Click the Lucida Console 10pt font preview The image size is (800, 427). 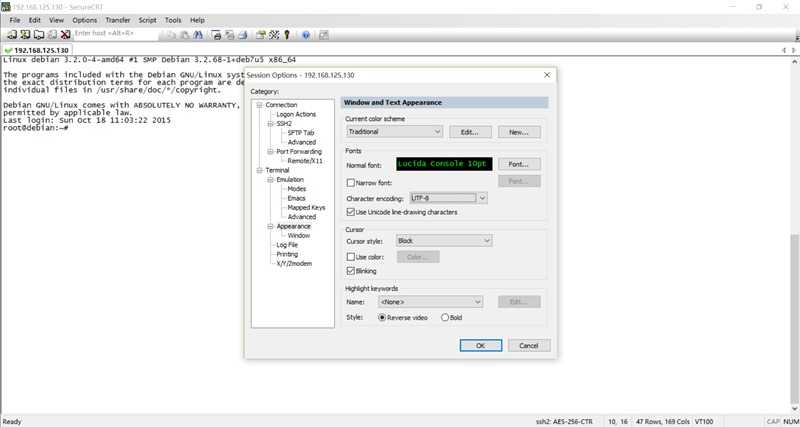[444, 164]
